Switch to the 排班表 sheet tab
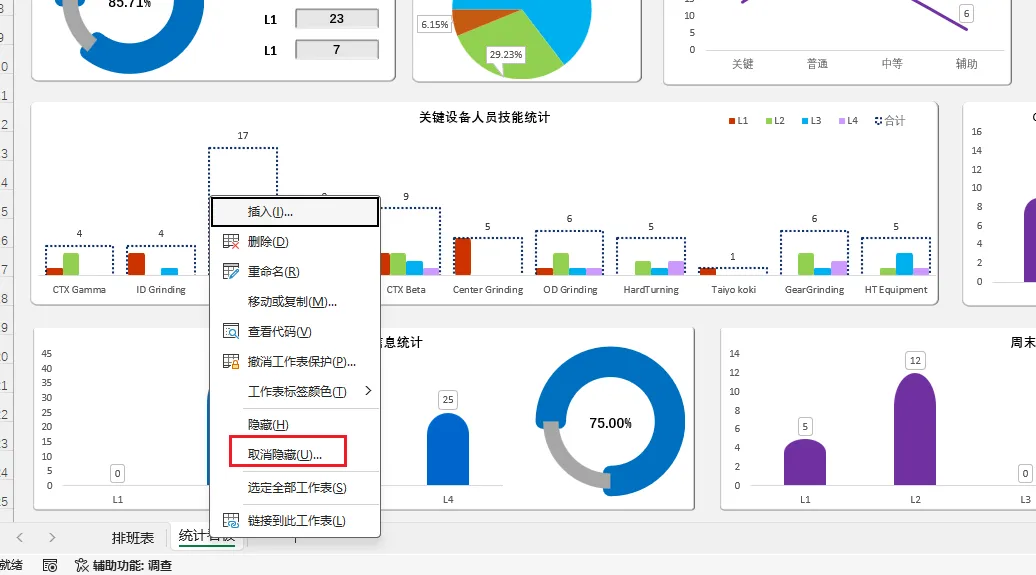1036x575 pixels. coord(133,538)
